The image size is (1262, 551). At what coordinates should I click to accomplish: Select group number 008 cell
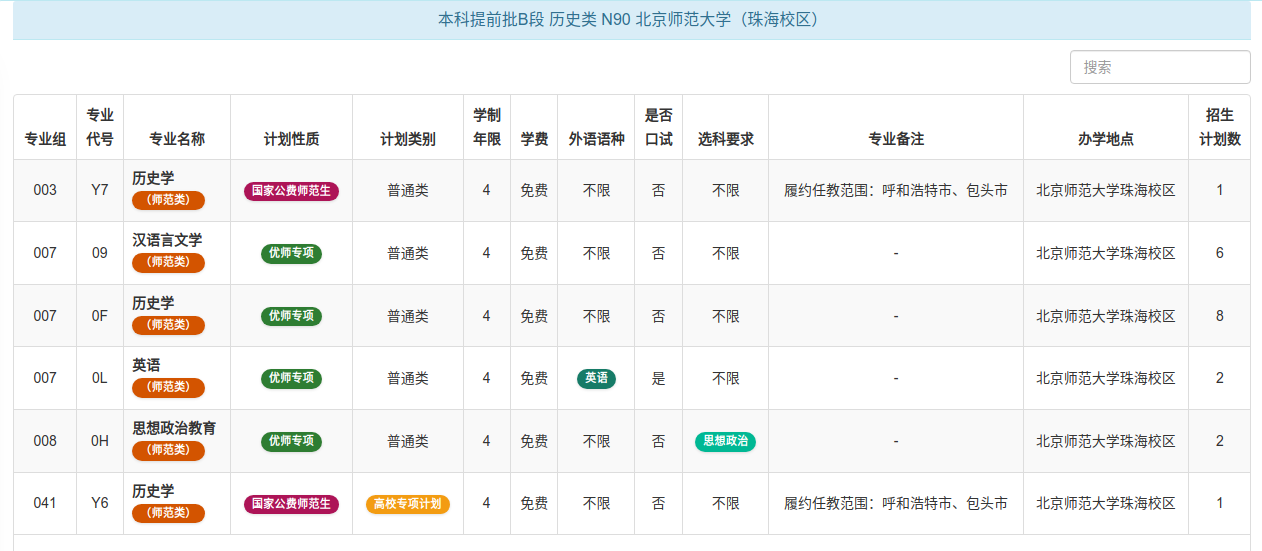click(x=45, y=441)
